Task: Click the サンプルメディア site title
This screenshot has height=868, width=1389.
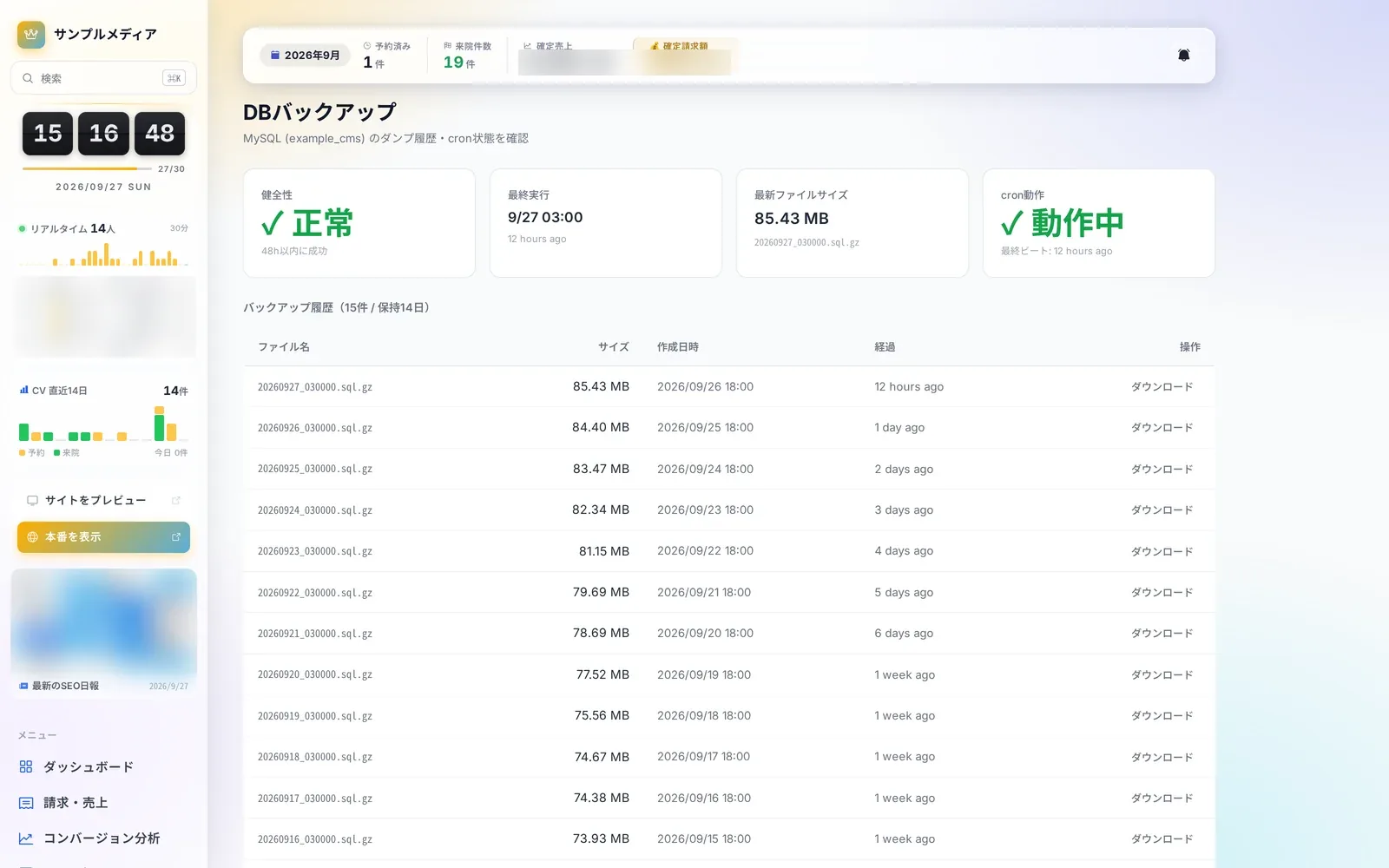Action: point(105,34)
